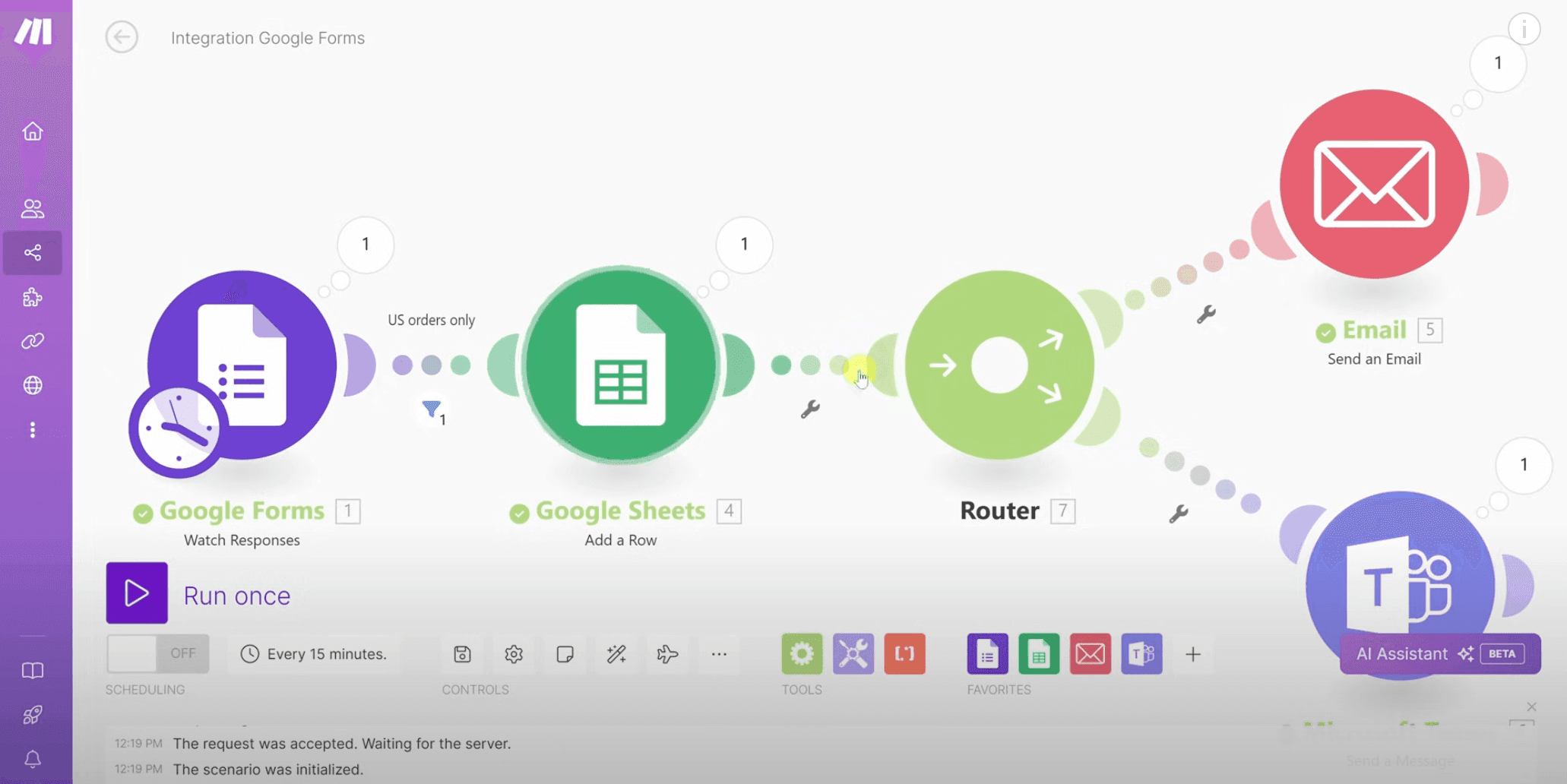Open the AI Assistant beta button
This screenshot has height=784, width=1567.
pyautogui.click(x=1439, y=654)
